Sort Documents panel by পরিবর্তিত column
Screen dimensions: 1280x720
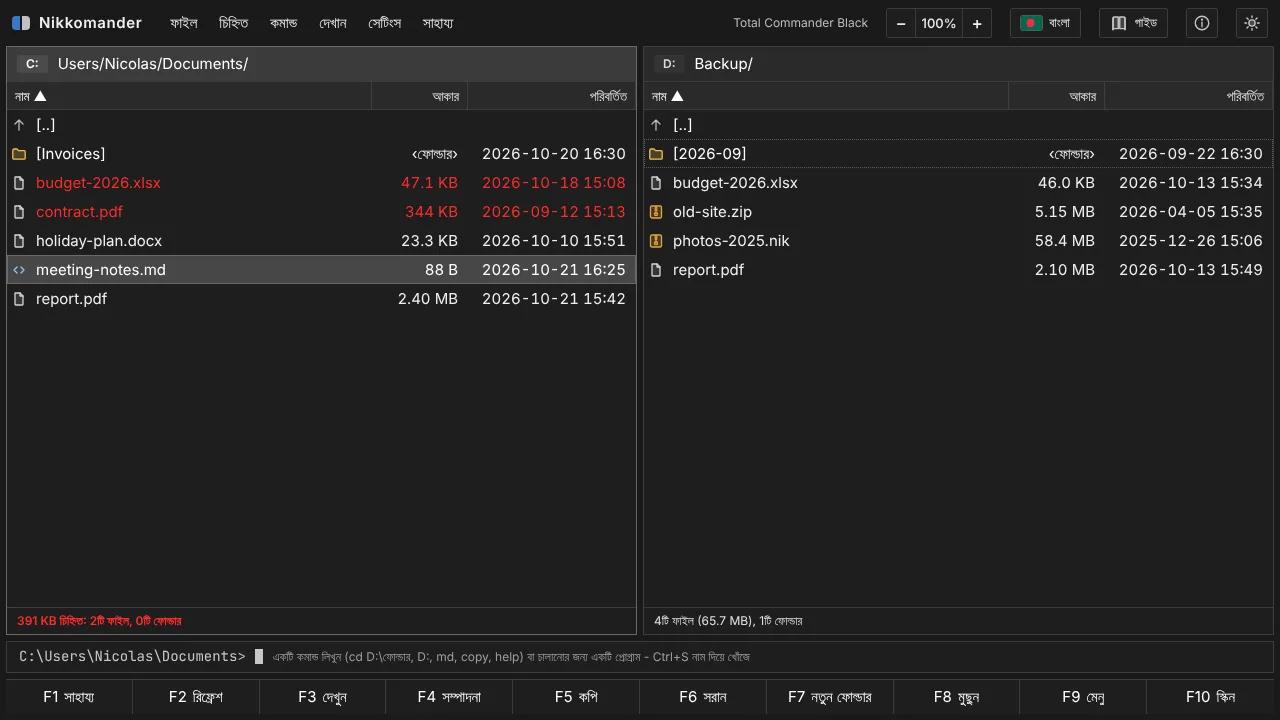pyautogui.click(x=552, y=96)
